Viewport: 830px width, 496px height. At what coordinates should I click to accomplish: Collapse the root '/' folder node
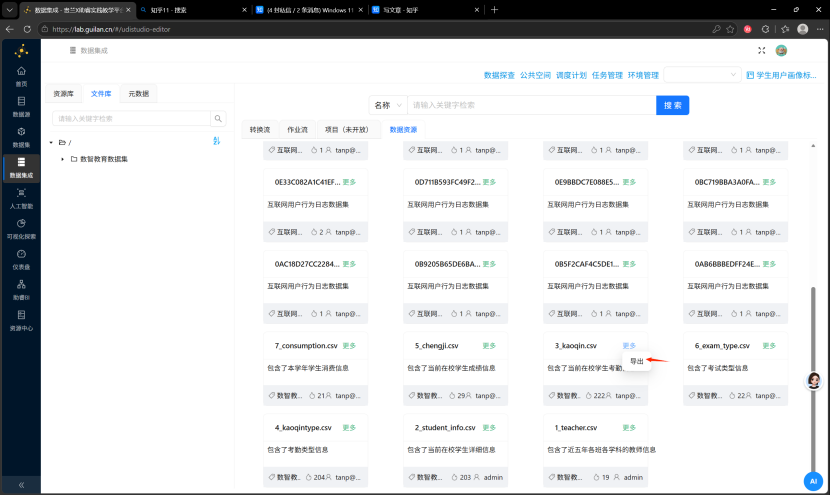51,142
